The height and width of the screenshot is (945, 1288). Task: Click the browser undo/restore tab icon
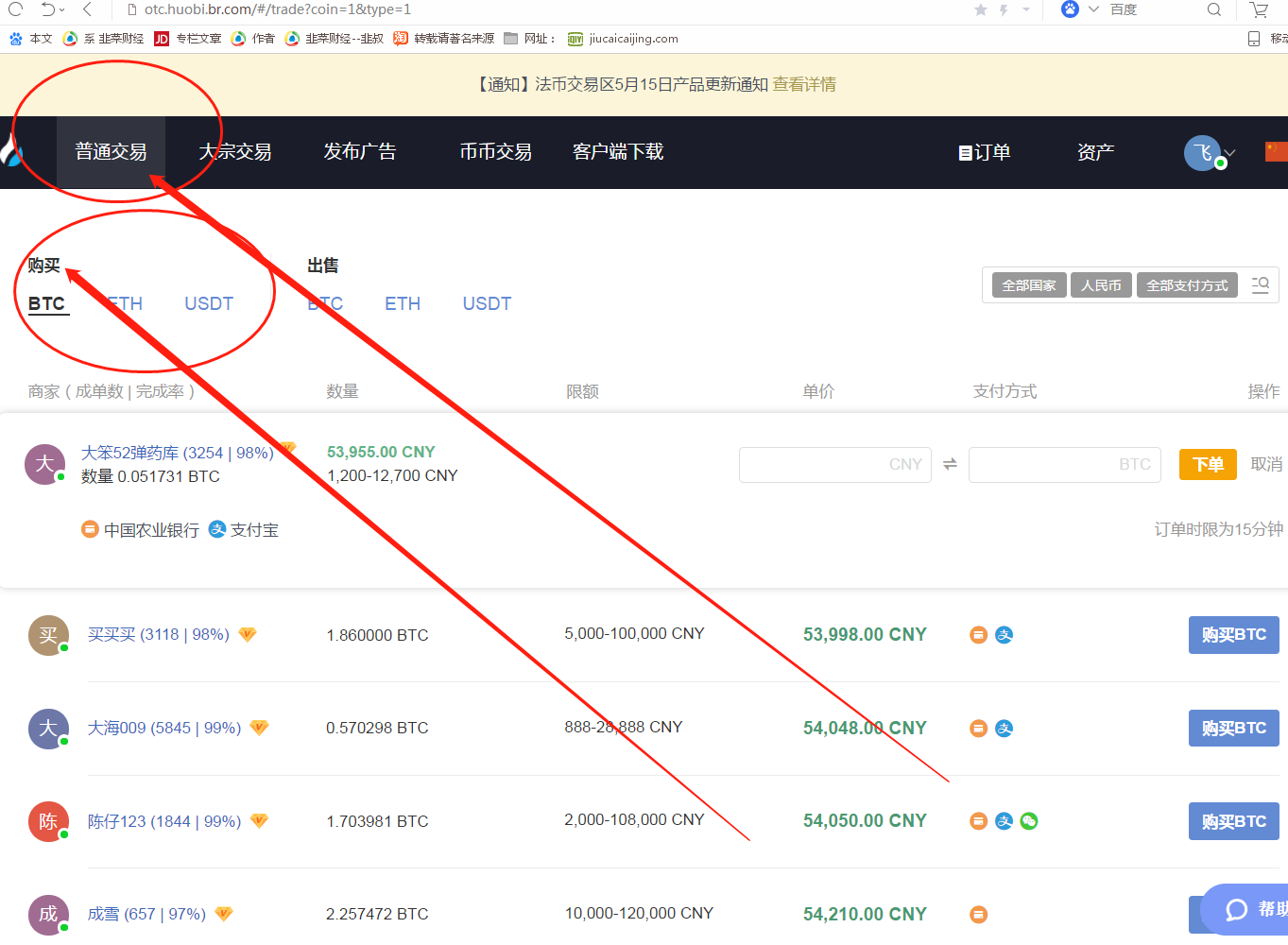[47, 9]
